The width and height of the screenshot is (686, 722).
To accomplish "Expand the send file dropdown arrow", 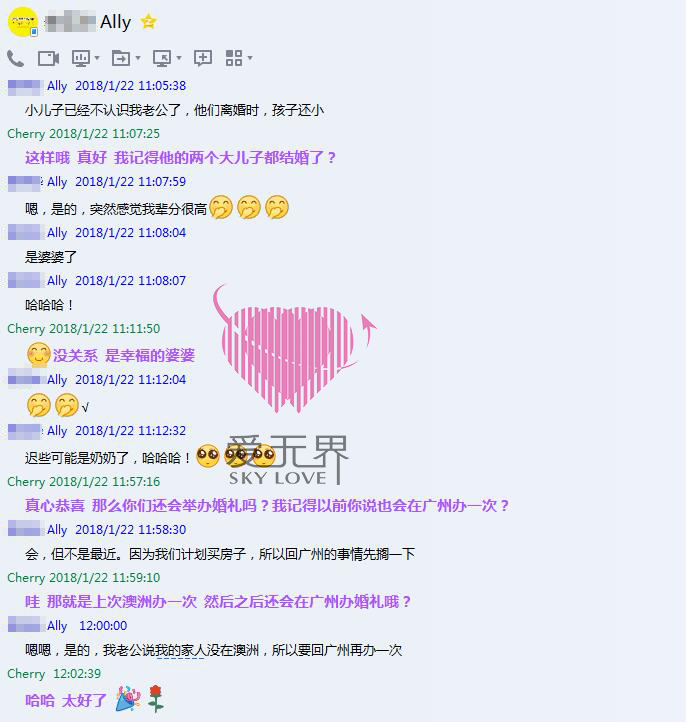I will (137, 58).
